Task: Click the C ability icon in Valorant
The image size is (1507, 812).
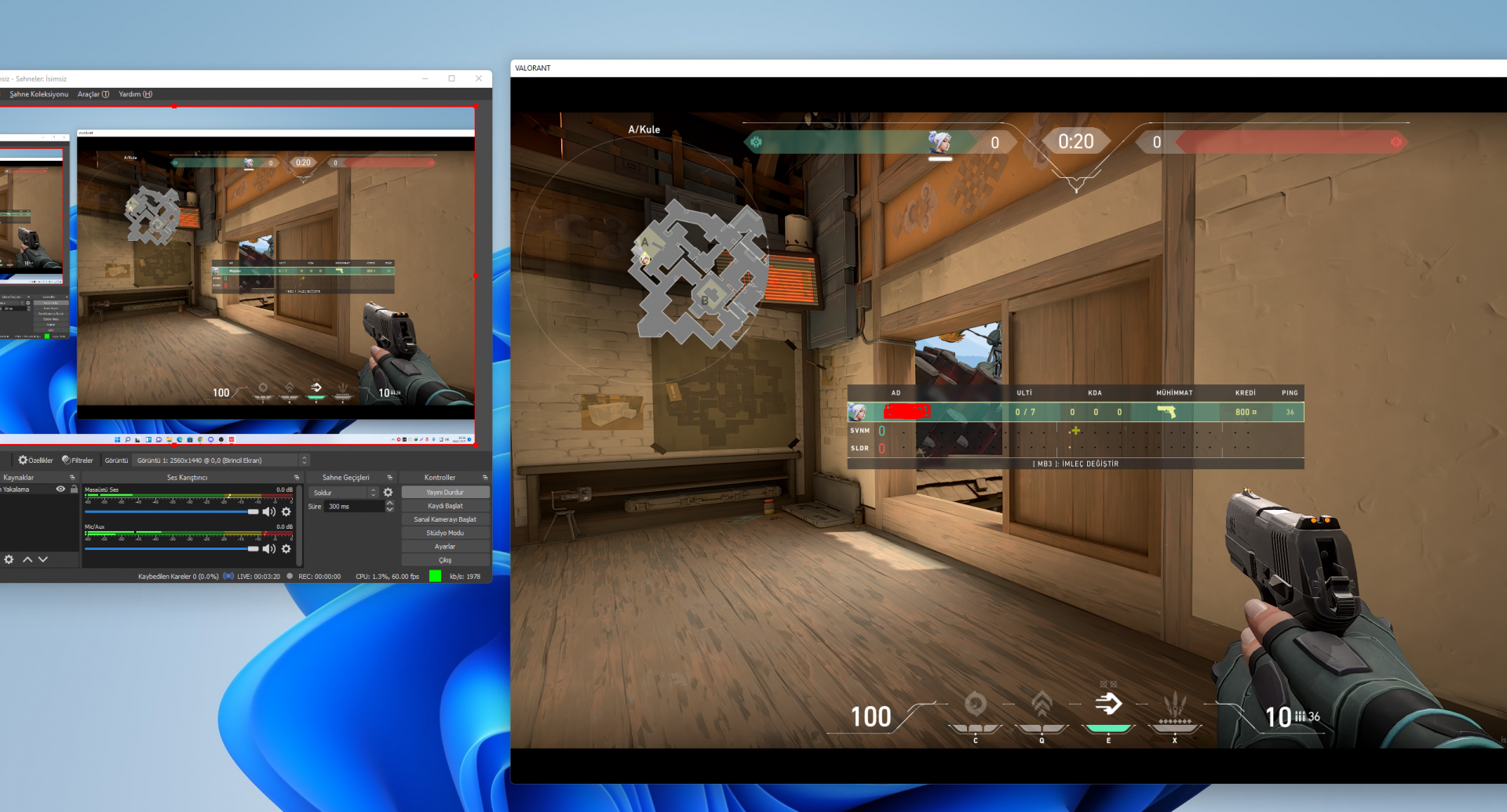Action: point(976,705)
